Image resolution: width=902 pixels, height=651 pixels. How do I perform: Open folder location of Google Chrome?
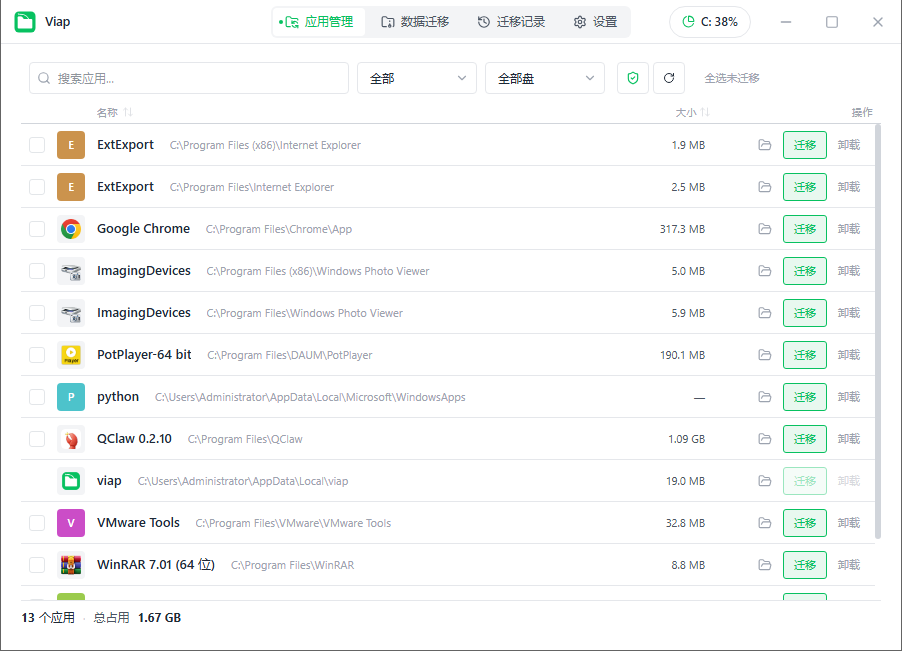click(x=765, y=229)
